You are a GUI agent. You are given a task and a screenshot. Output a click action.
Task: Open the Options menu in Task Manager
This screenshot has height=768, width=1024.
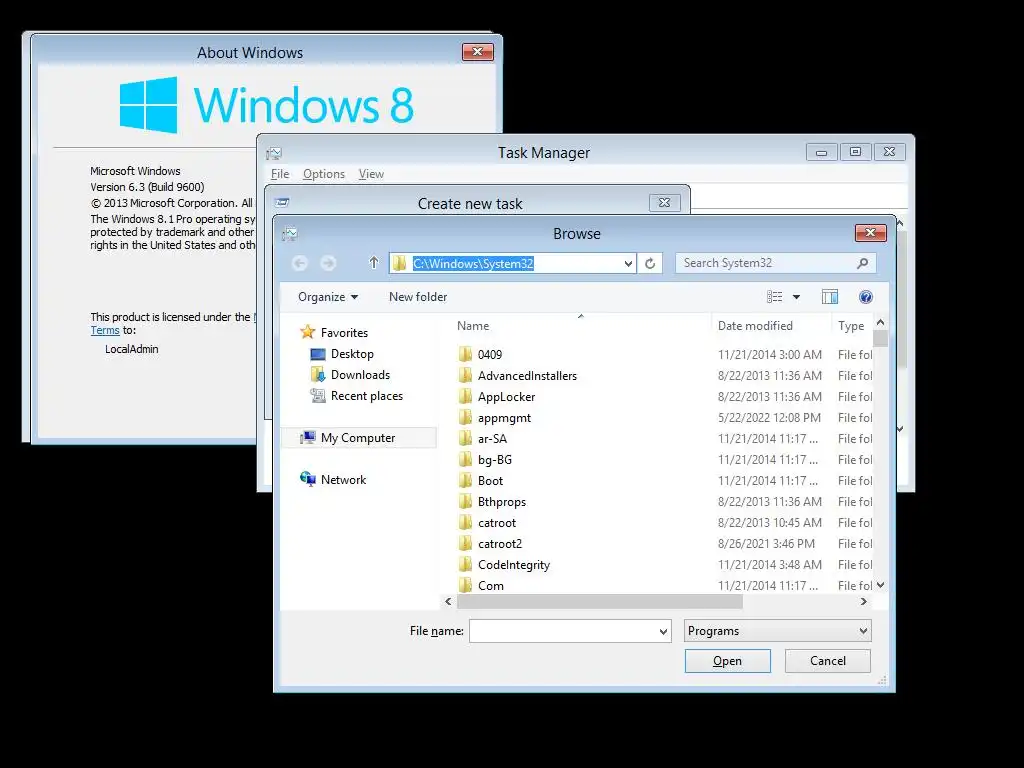pyautogui.click(x=324, y=174)
